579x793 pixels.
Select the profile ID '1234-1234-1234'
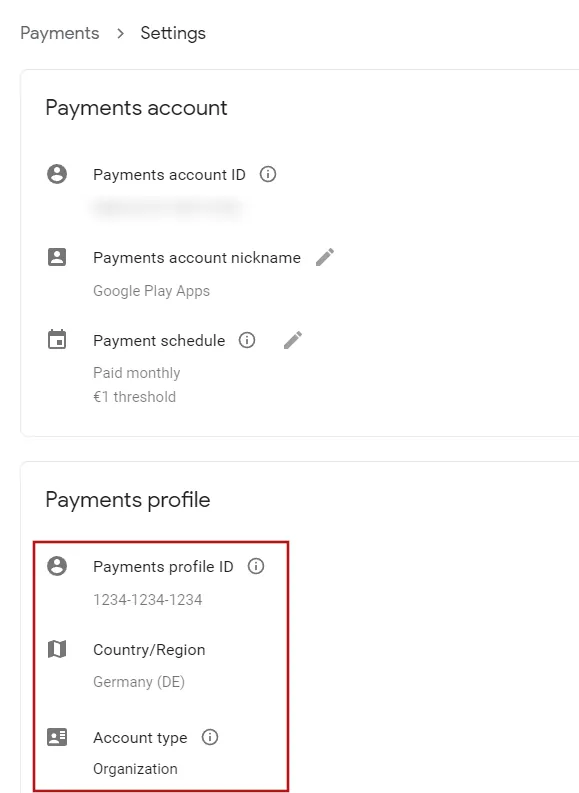[x=148, y=600]
